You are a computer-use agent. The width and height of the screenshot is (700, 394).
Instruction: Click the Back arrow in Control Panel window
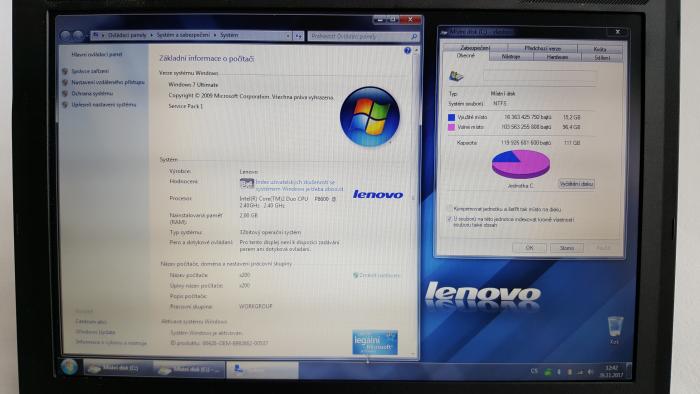[66, 36]
